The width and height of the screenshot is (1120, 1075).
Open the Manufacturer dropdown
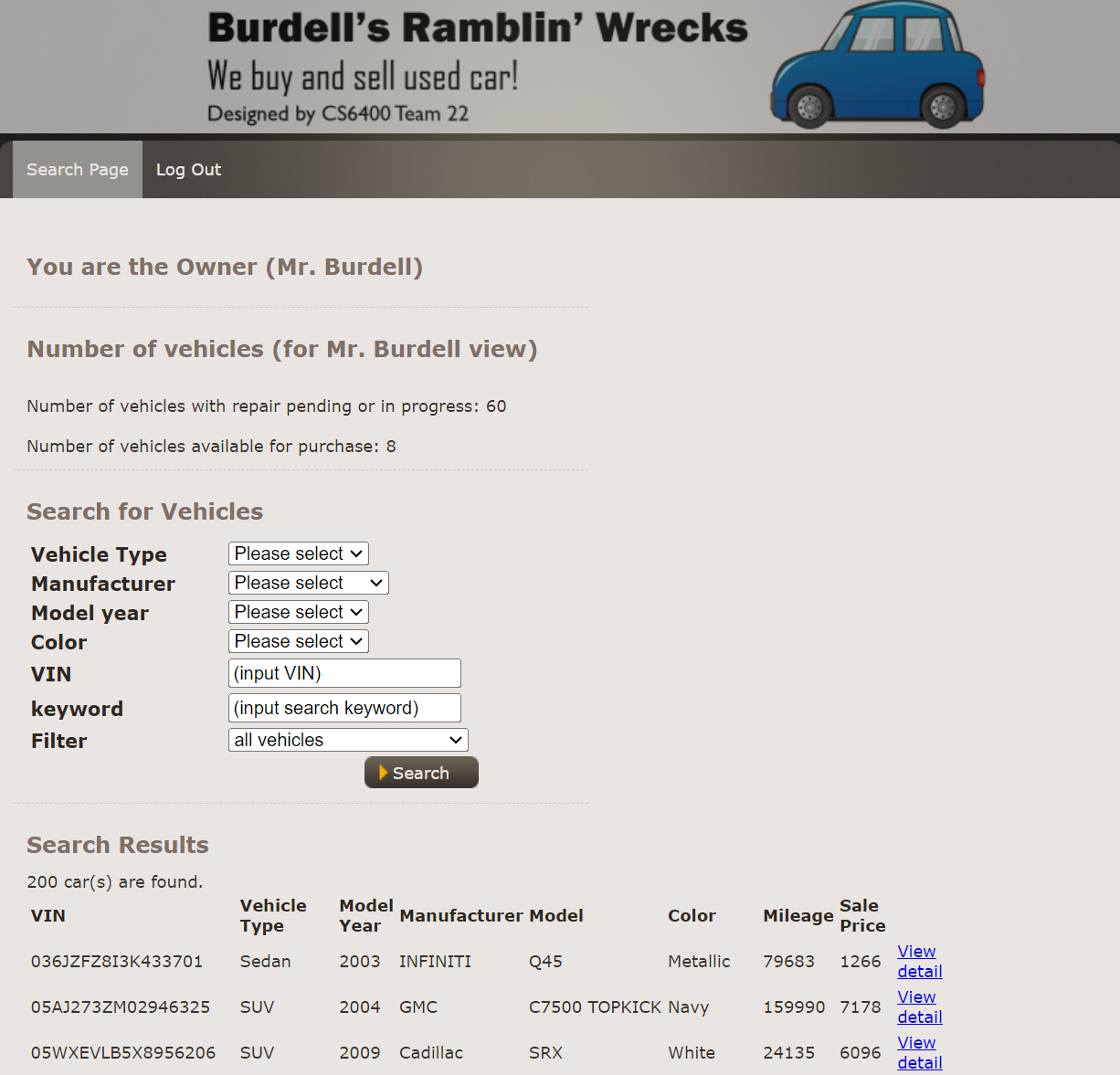click(x=309, y=583)
